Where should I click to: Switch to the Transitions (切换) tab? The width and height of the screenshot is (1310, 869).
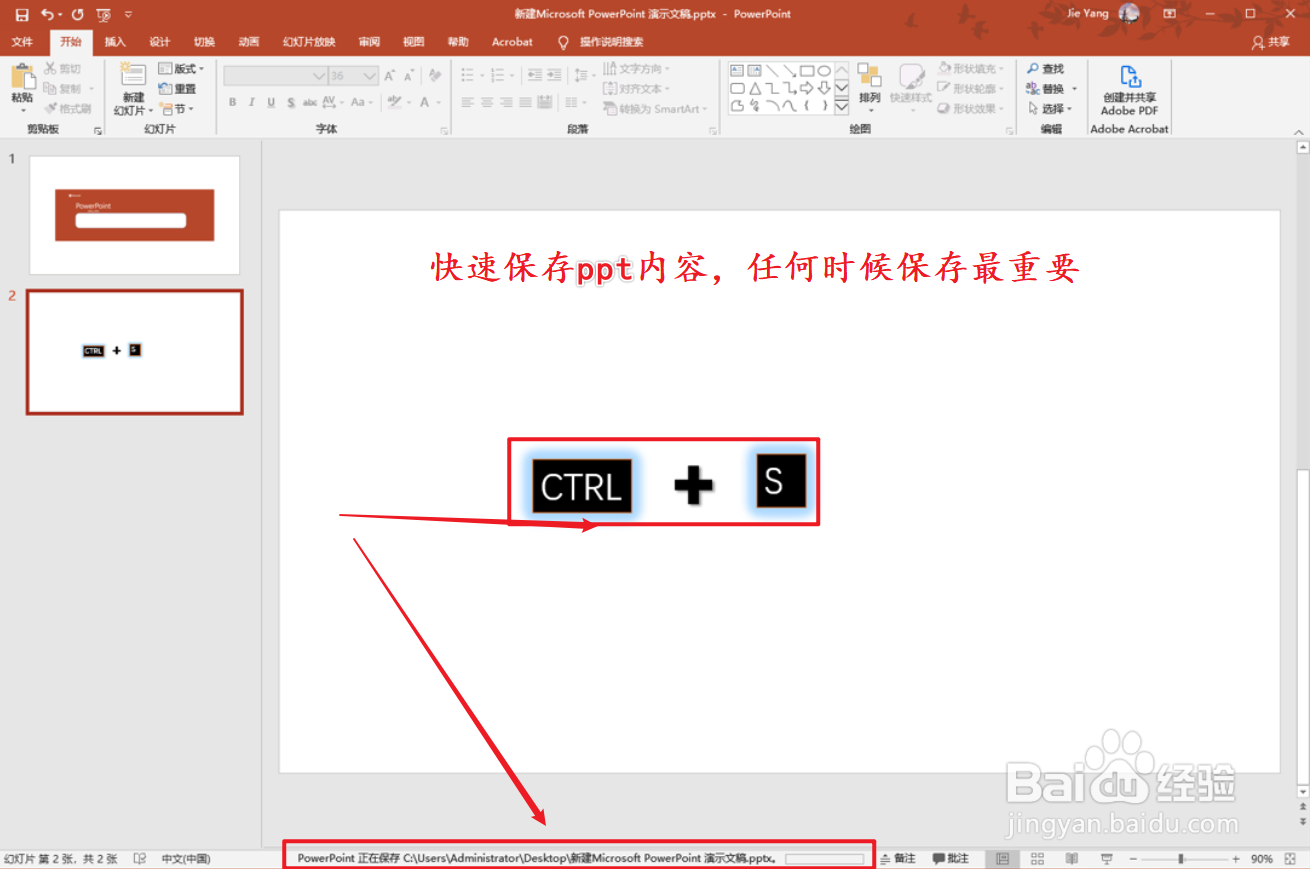204,42
